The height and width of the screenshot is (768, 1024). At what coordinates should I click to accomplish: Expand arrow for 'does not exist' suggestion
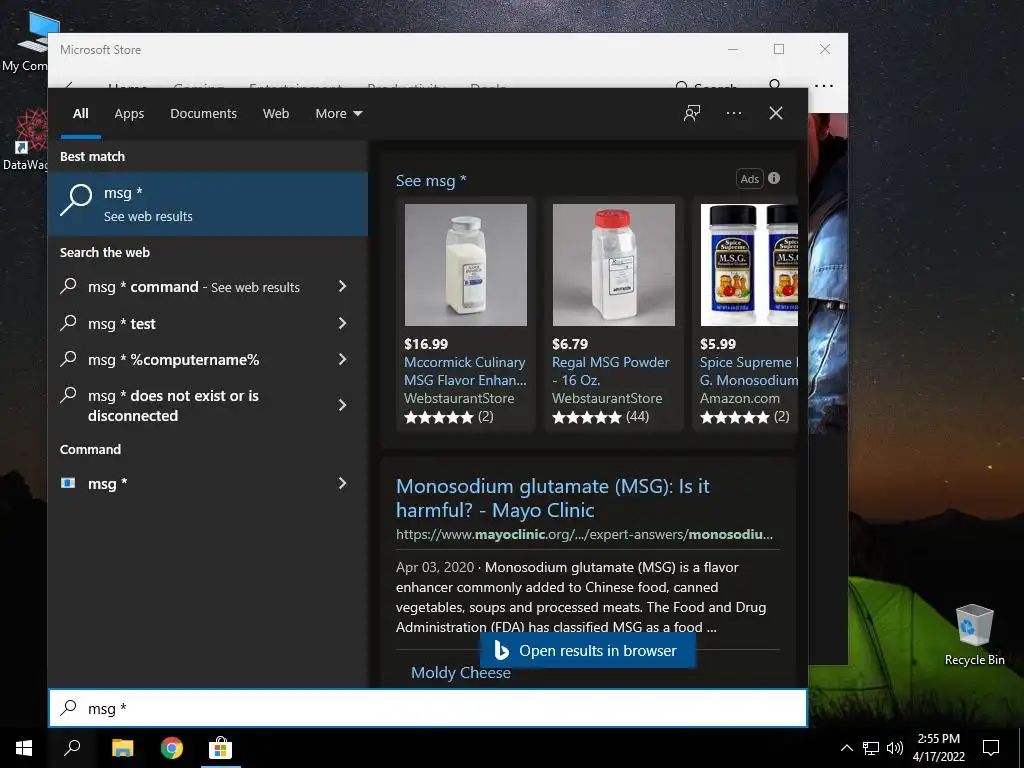[x=343, y=405]
